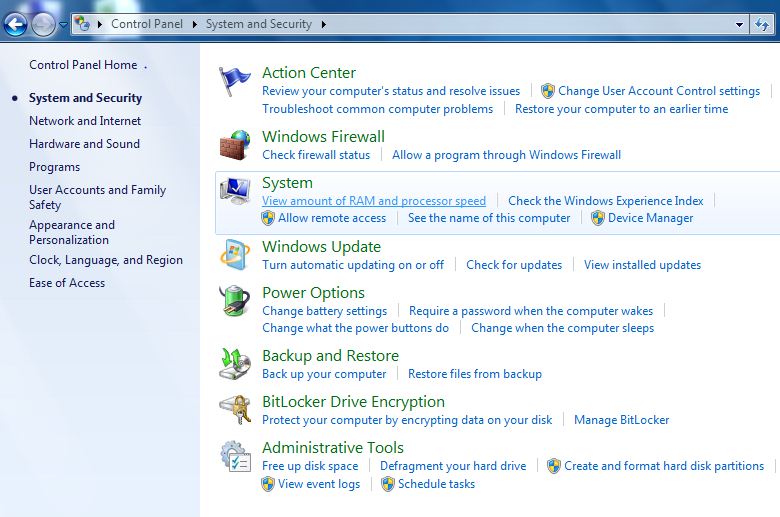This screenshot has height=517, width=780.
Task: Open Ease of Access category
Action: (x=67, y=283)
